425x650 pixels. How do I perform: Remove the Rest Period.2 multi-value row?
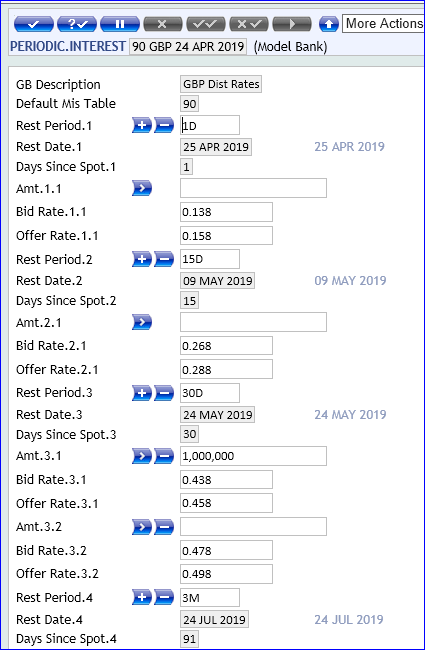(x=164, y=259)
